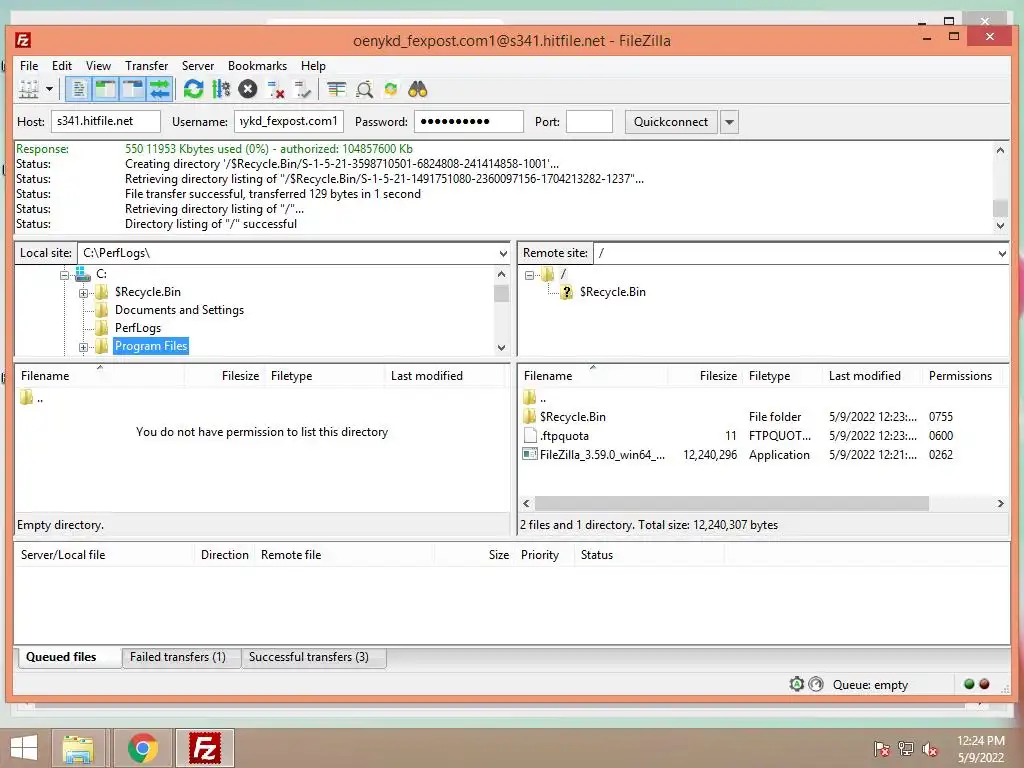Open the Help menu
Screen dimensions: 1024x768
tap(313, 66)
